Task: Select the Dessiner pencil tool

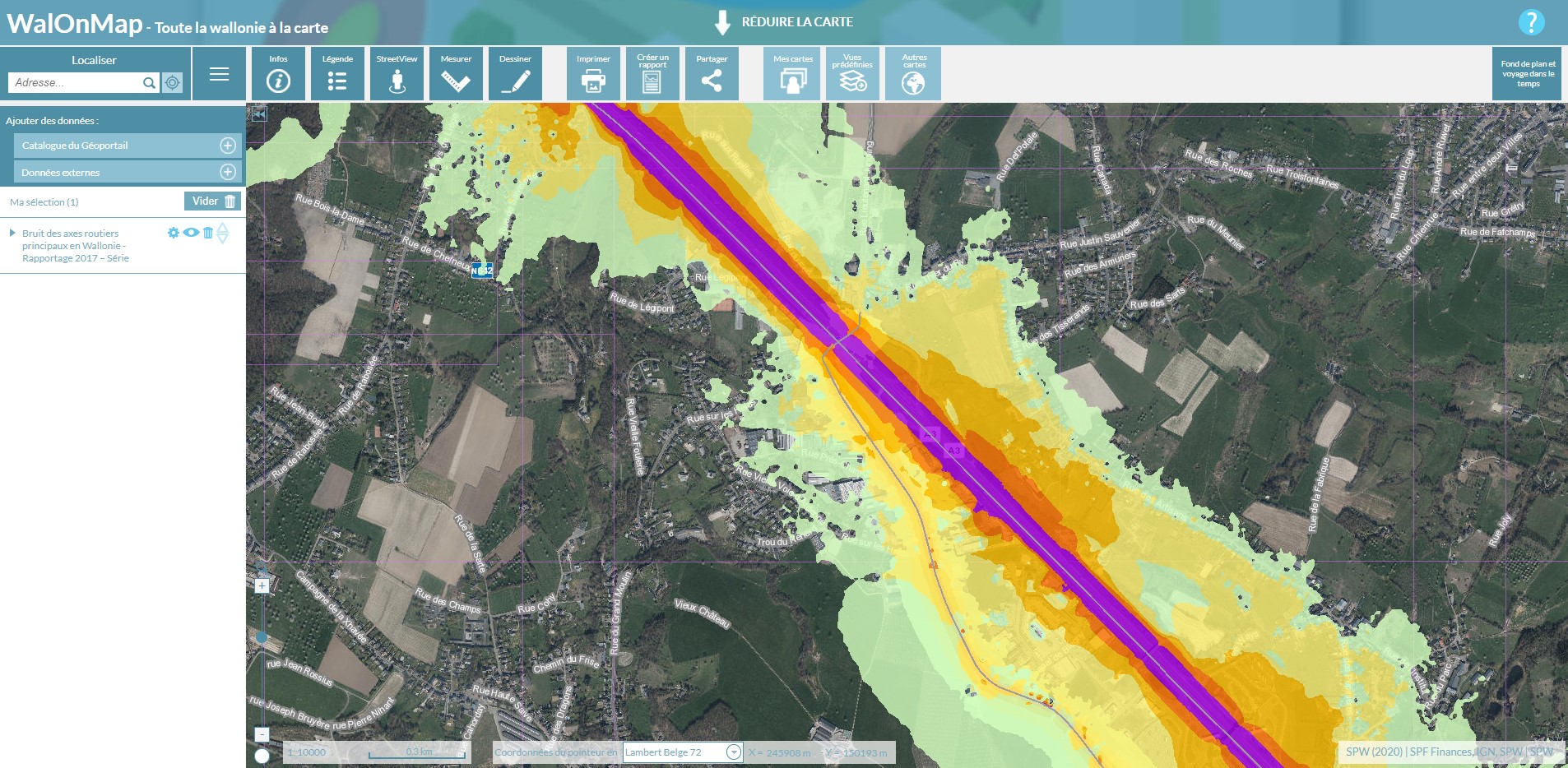Action: click(x=515, y=74)
